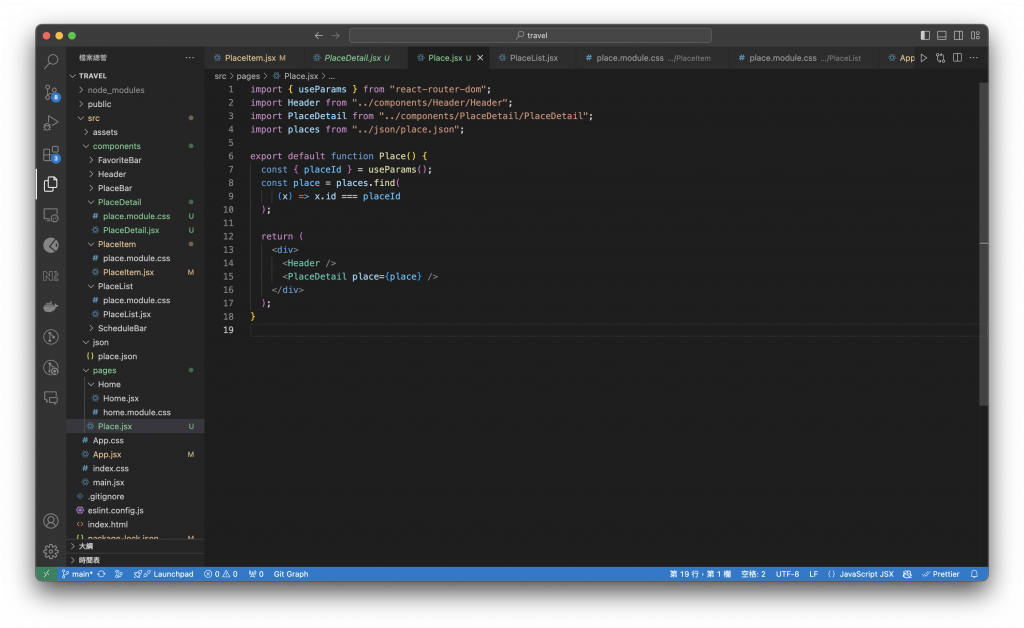Open the N2 extension in activity bar
This screenshot has height=628, width=1024.
(51, 275)
